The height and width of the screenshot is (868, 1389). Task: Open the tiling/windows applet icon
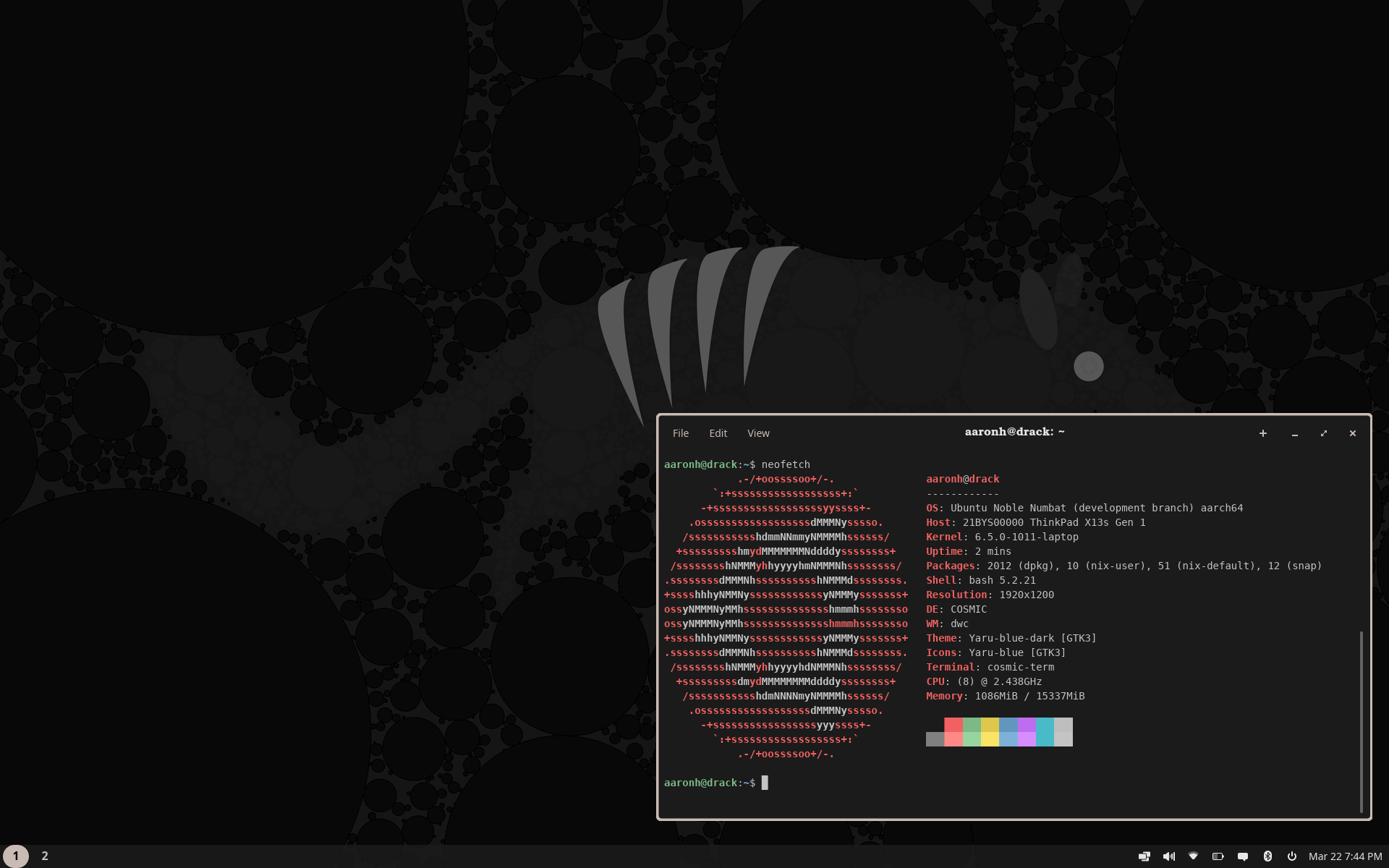pyautogui.click(x=1144, y=856)
